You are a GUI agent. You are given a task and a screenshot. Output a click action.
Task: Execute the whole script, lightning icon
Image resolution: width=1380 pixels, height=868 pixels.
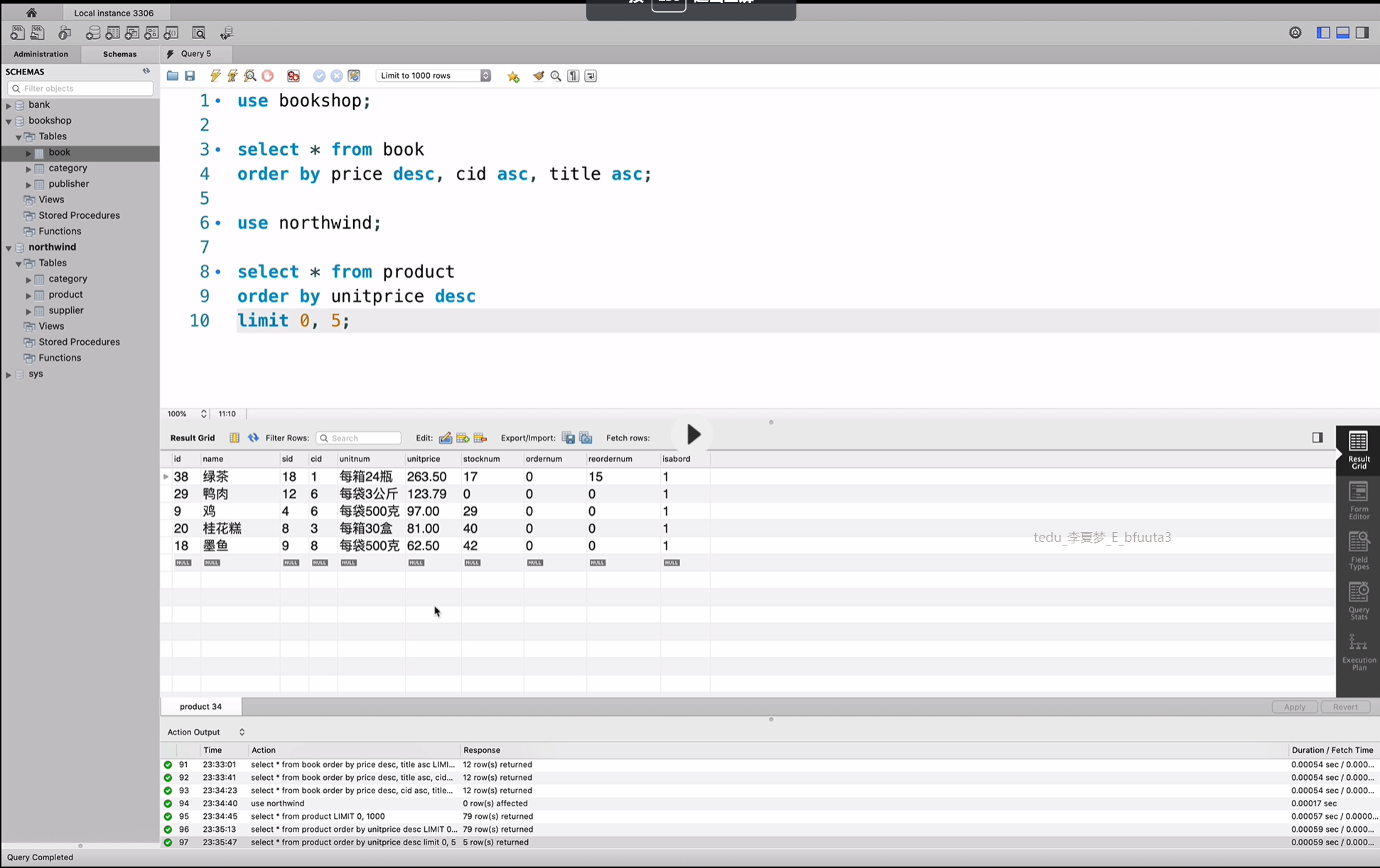(215, 76)
